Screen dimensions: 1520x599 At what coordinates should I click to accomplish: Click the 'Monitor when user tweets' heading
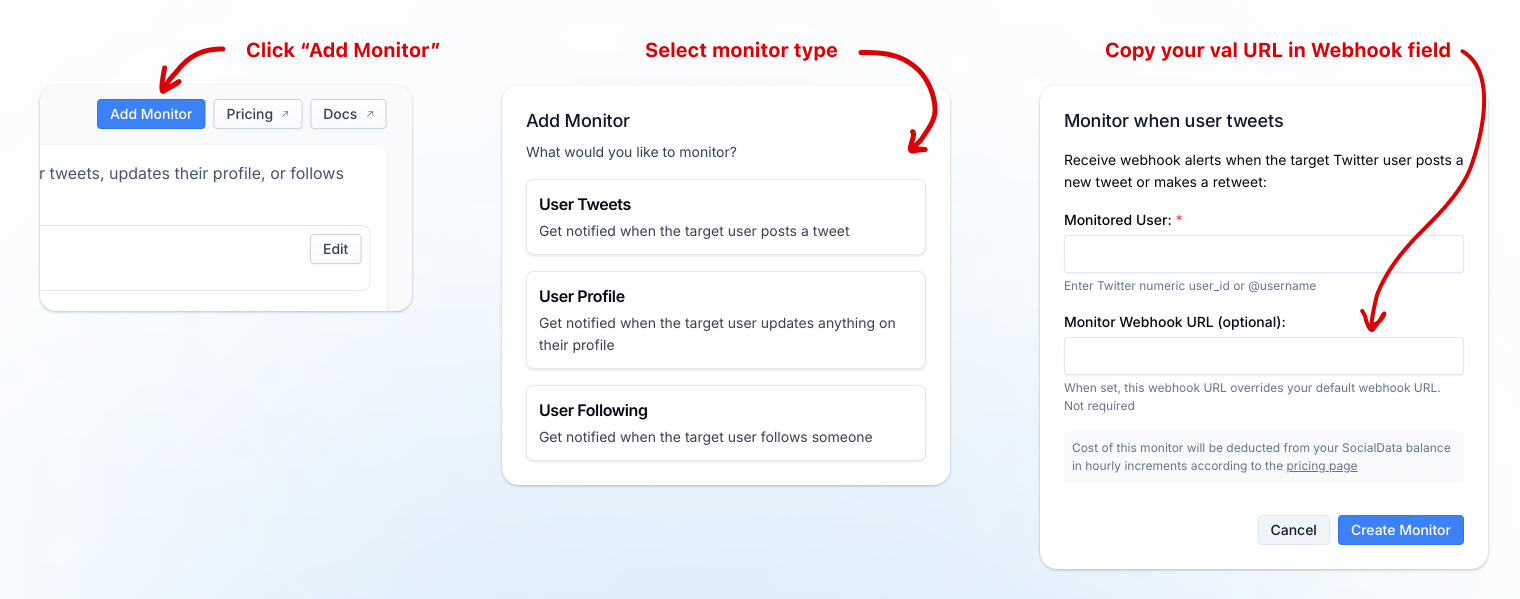click(x=1173, y=121)
